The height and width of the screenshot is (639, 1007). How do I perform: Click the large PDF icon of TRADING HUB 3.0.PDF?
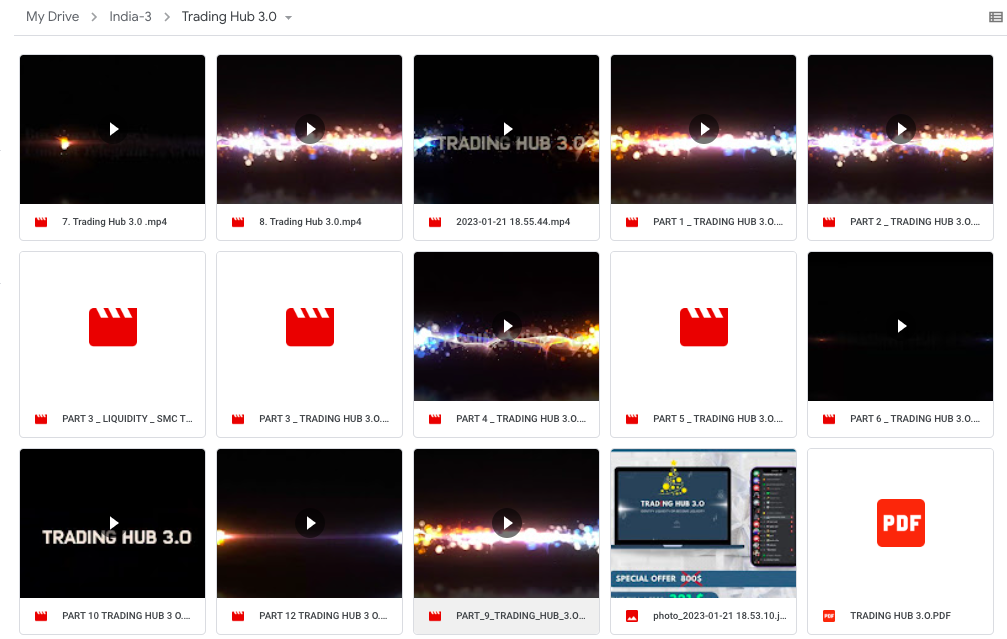click(901, 523)
